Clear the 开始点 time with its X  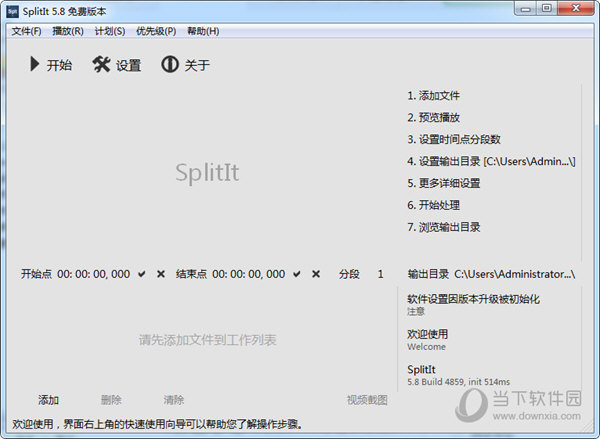click(x=161, y=274)
